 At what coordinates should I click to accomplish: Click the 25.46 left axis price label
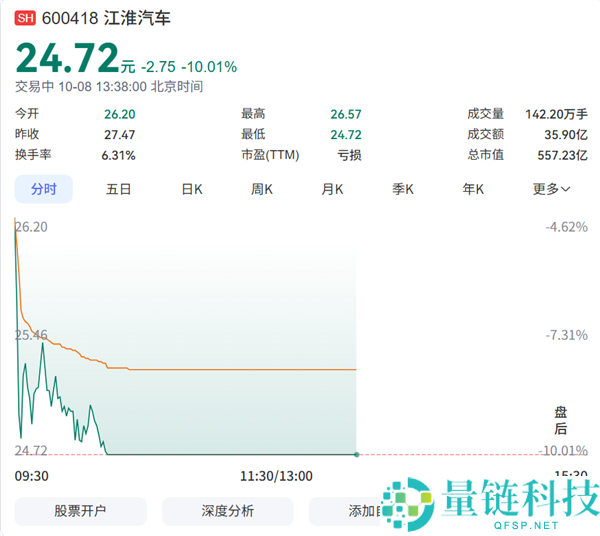tap(31, 335)
